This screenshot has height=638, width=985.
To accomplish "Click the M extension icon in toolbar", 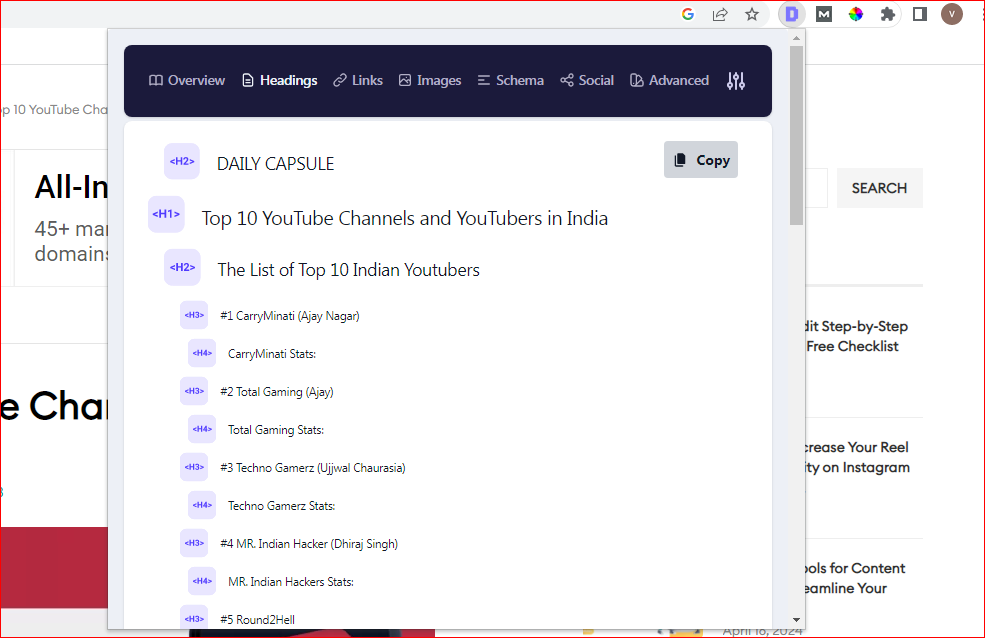I will pos(823,14).
